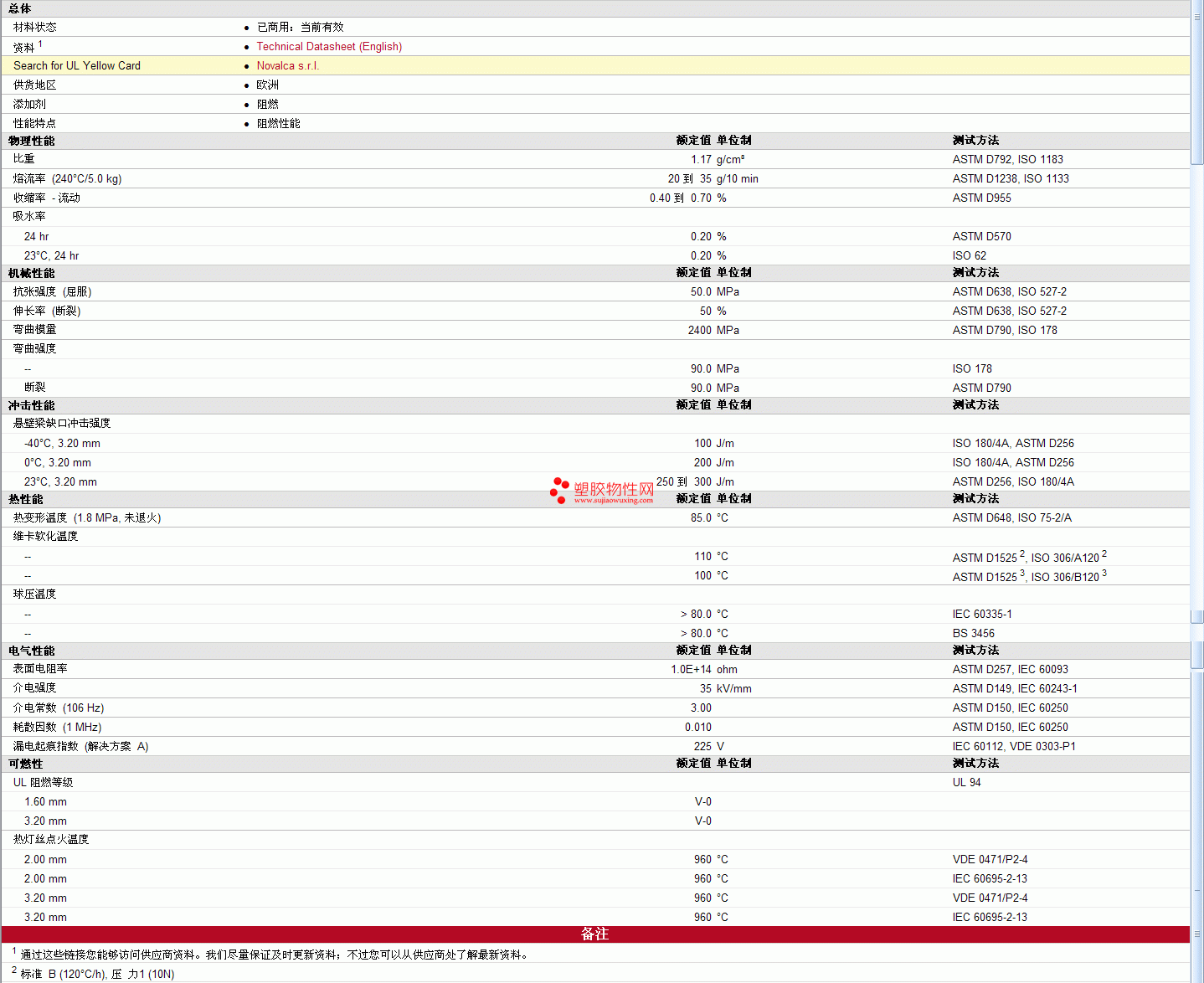Click the '比重' row label
This screenshot has width=1204, height=983.
[x=24, y=159]
